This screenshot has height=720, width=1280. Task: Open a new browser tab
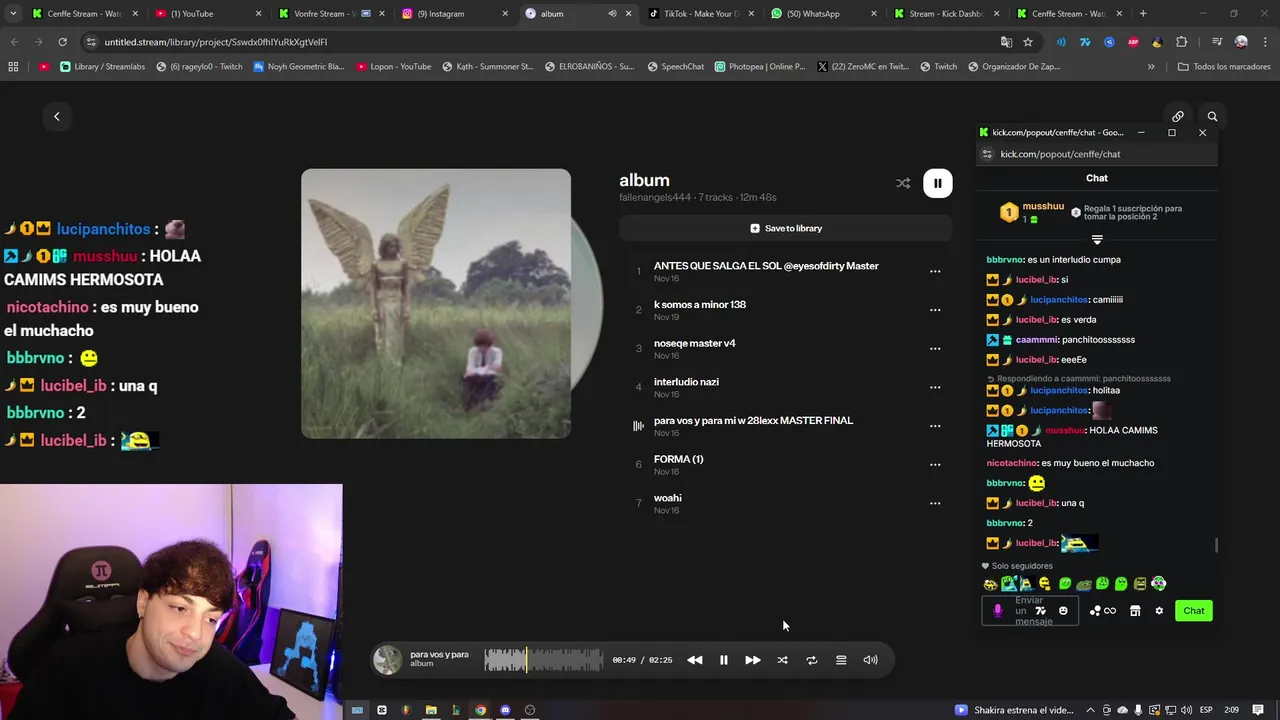(x=1143, y=14)
